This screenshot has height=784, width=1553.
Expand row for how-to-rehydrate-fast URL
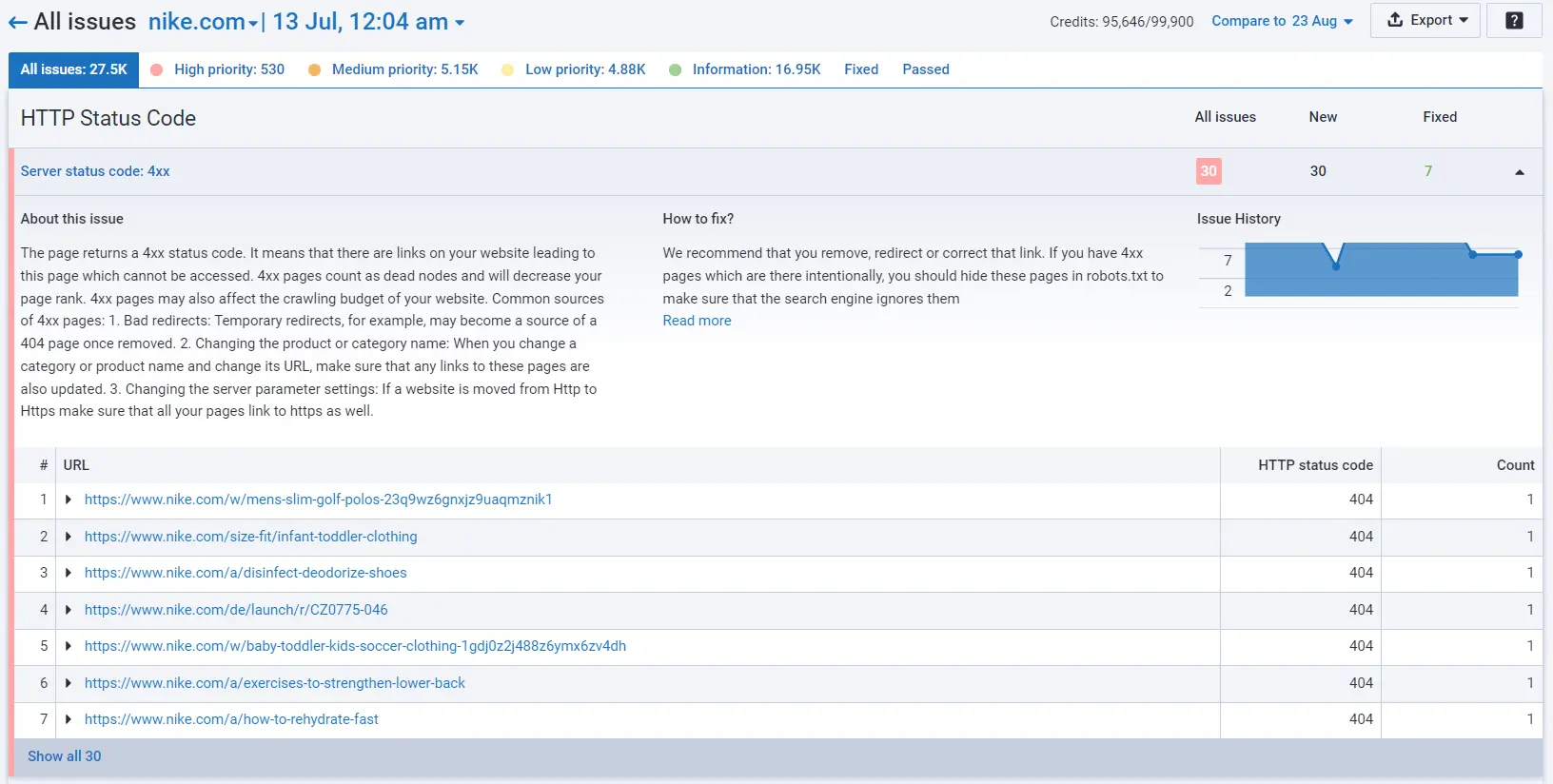69,719
